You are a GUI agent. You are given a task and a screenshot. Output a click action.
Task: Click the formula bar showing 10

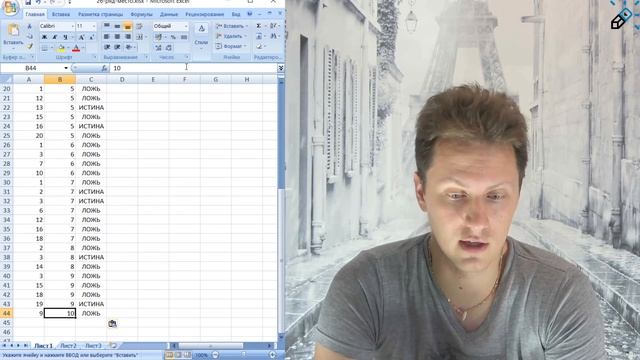coord(193,68)
